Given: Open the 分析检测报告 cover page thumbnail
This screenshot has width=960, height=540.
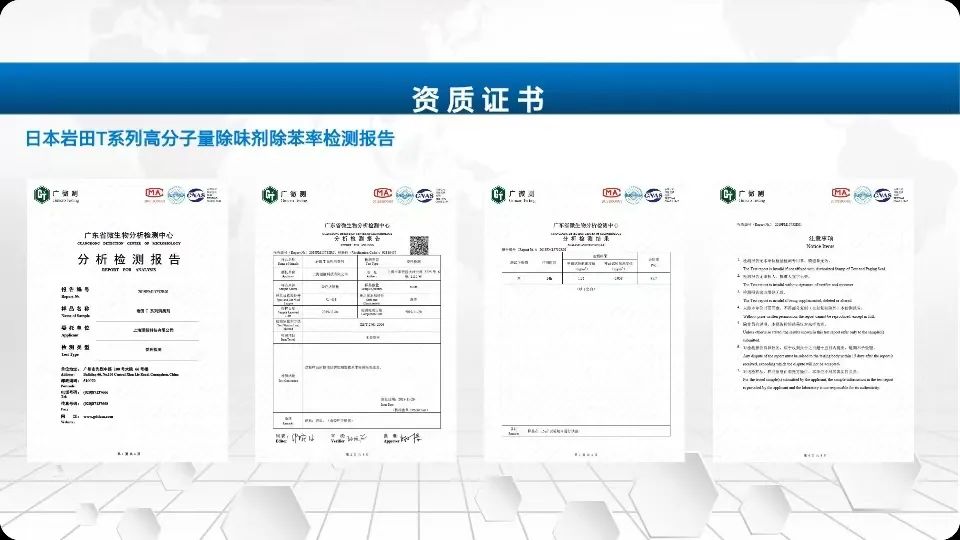Looking at the screenshot, I should click(x=127, y=320).
